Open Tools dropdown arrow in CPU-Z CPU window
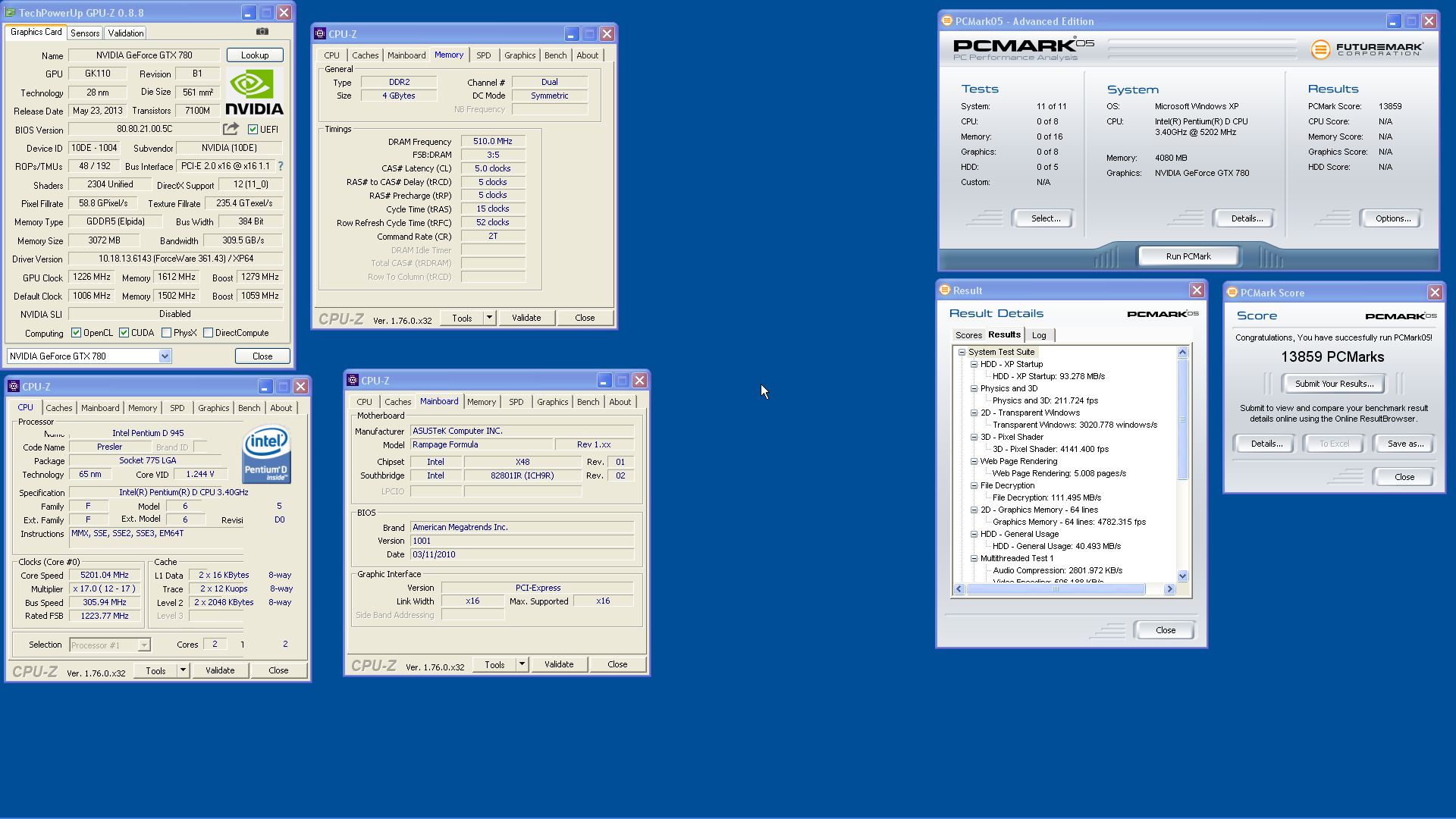This screenshot has width=1456, height=819. [183, 671]
